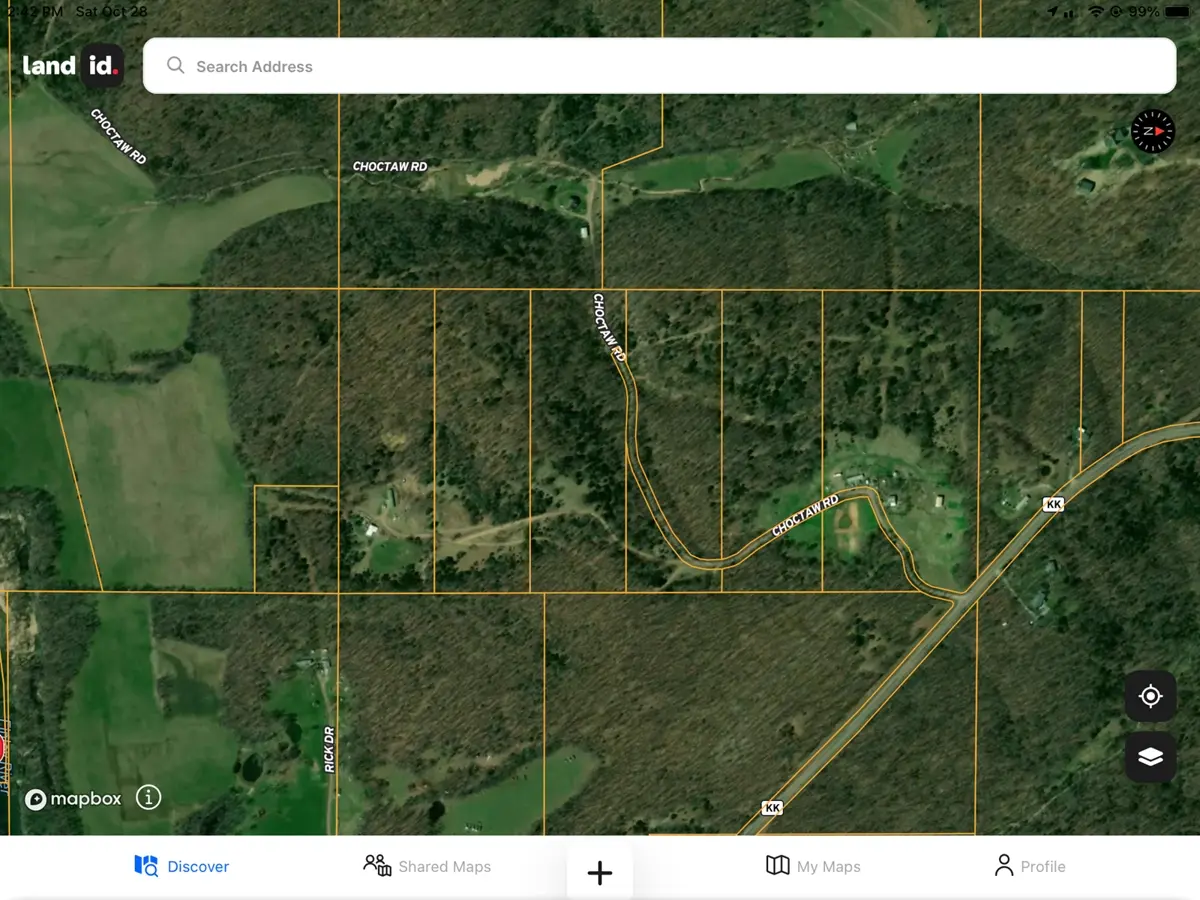Tap the red marker on left edge
Image resolution: width=1200 pixels, height=900 pixels.
pos(2,747)
